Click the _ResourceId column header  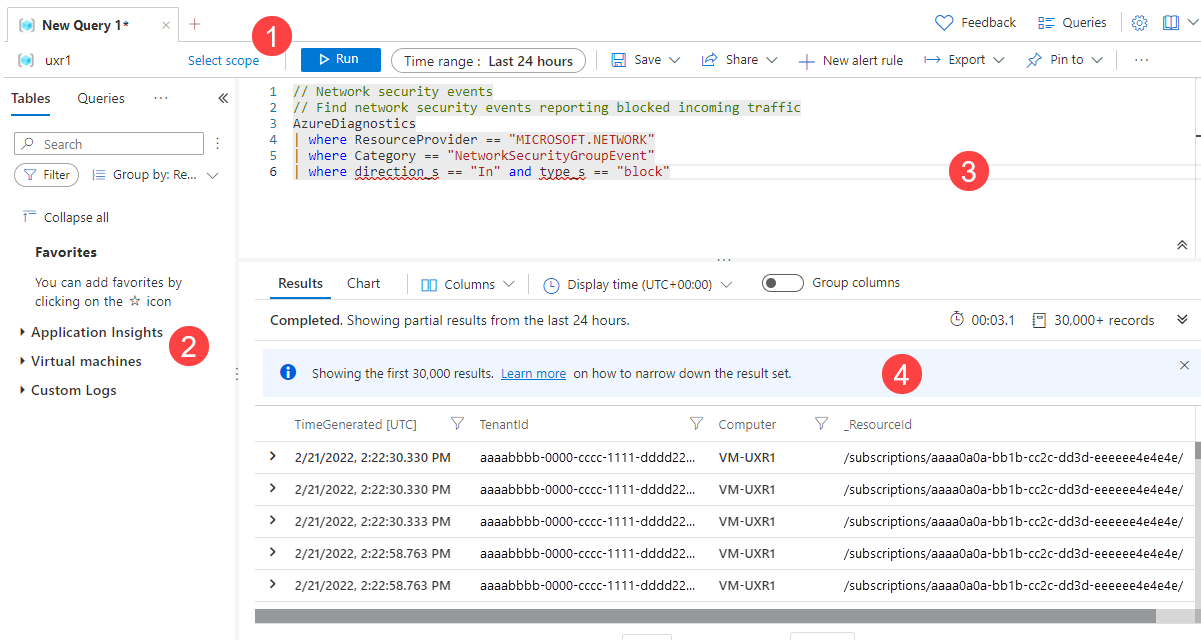(878, 424)
